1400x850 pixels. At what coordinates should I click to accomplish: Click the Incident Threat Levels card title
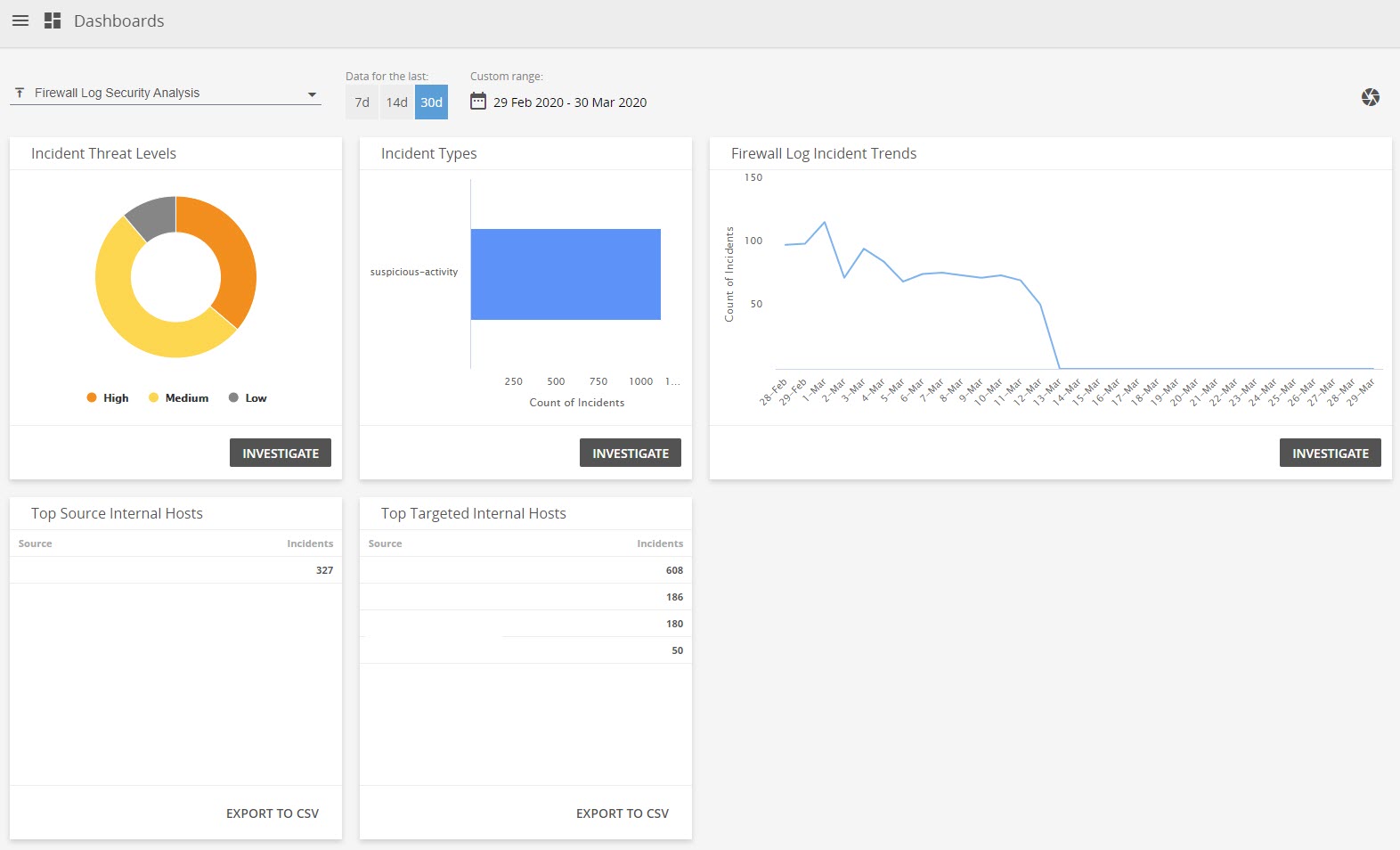click(x=103, y=153)
